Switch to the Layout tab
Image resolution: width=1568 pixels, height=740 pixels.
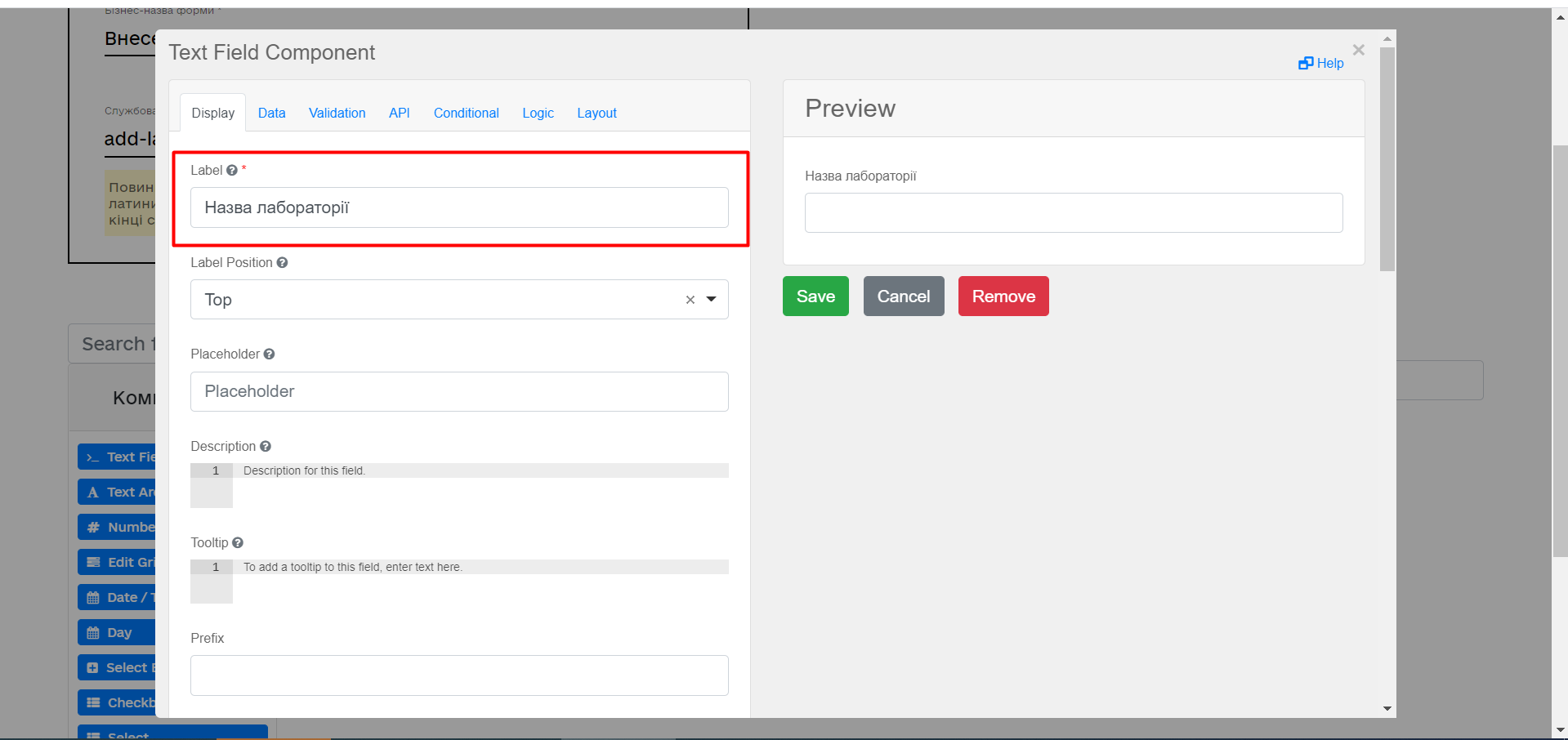point(596,114)
